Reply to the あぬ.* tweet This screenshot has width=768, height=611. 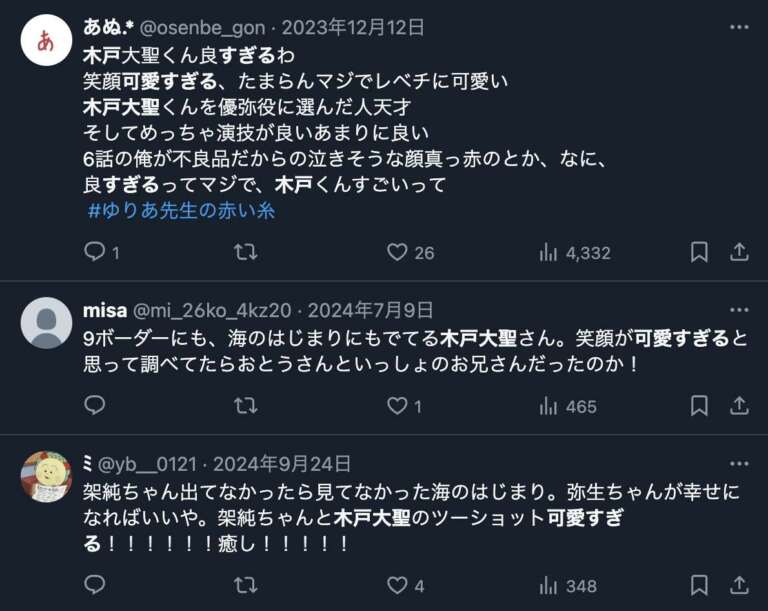pyautogui.click(x=95, y=253)
